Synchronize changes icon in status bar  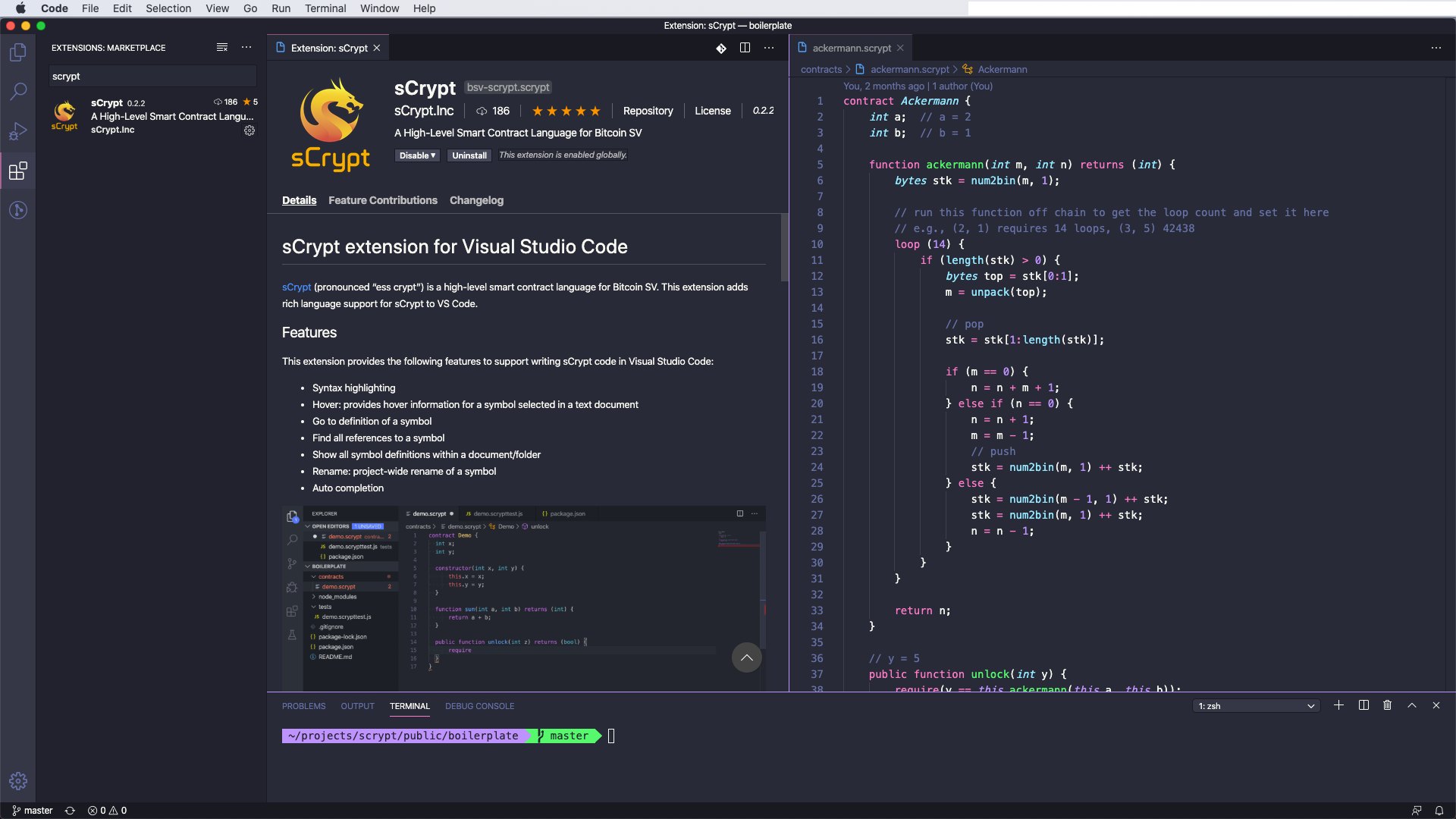[70, 811]
